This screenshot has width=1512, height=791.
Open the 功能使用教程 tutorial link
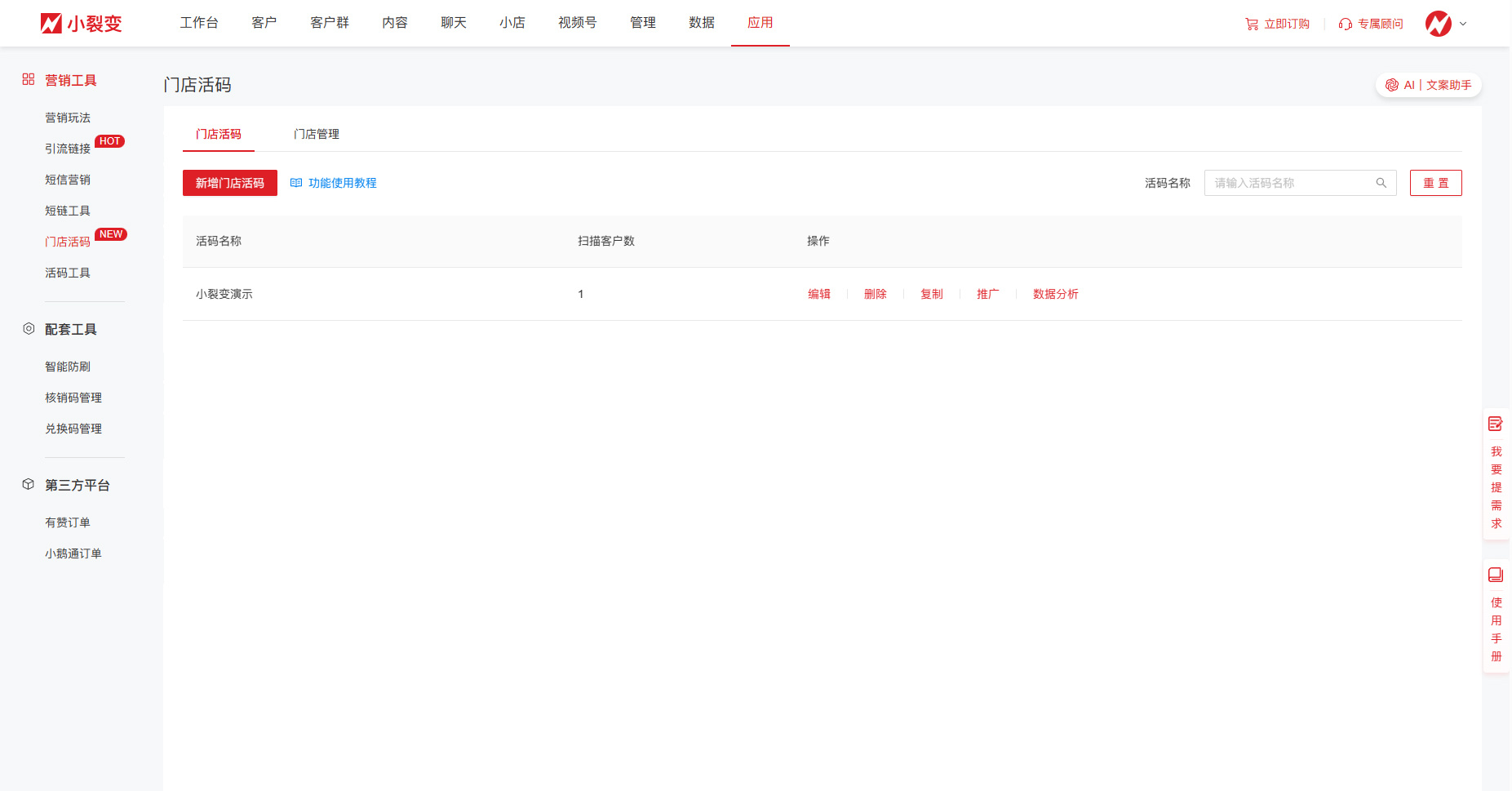342,183
